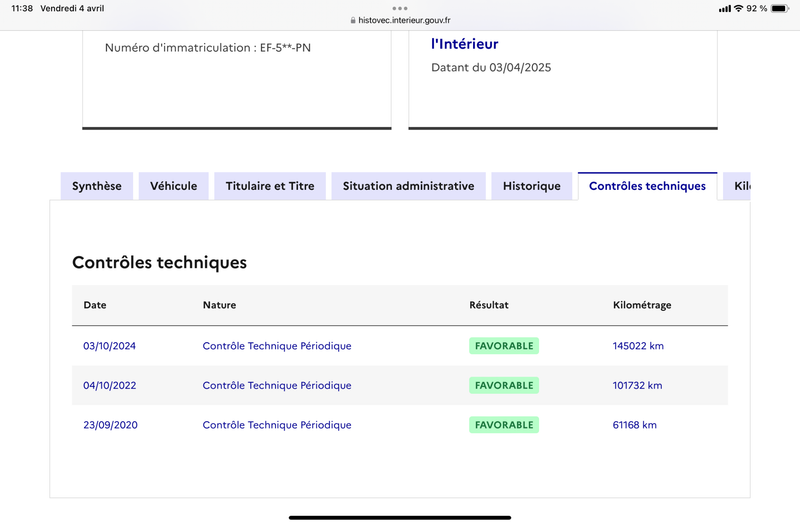
Task: Switch to the Véhicule tab
Action: click(174, 186)
